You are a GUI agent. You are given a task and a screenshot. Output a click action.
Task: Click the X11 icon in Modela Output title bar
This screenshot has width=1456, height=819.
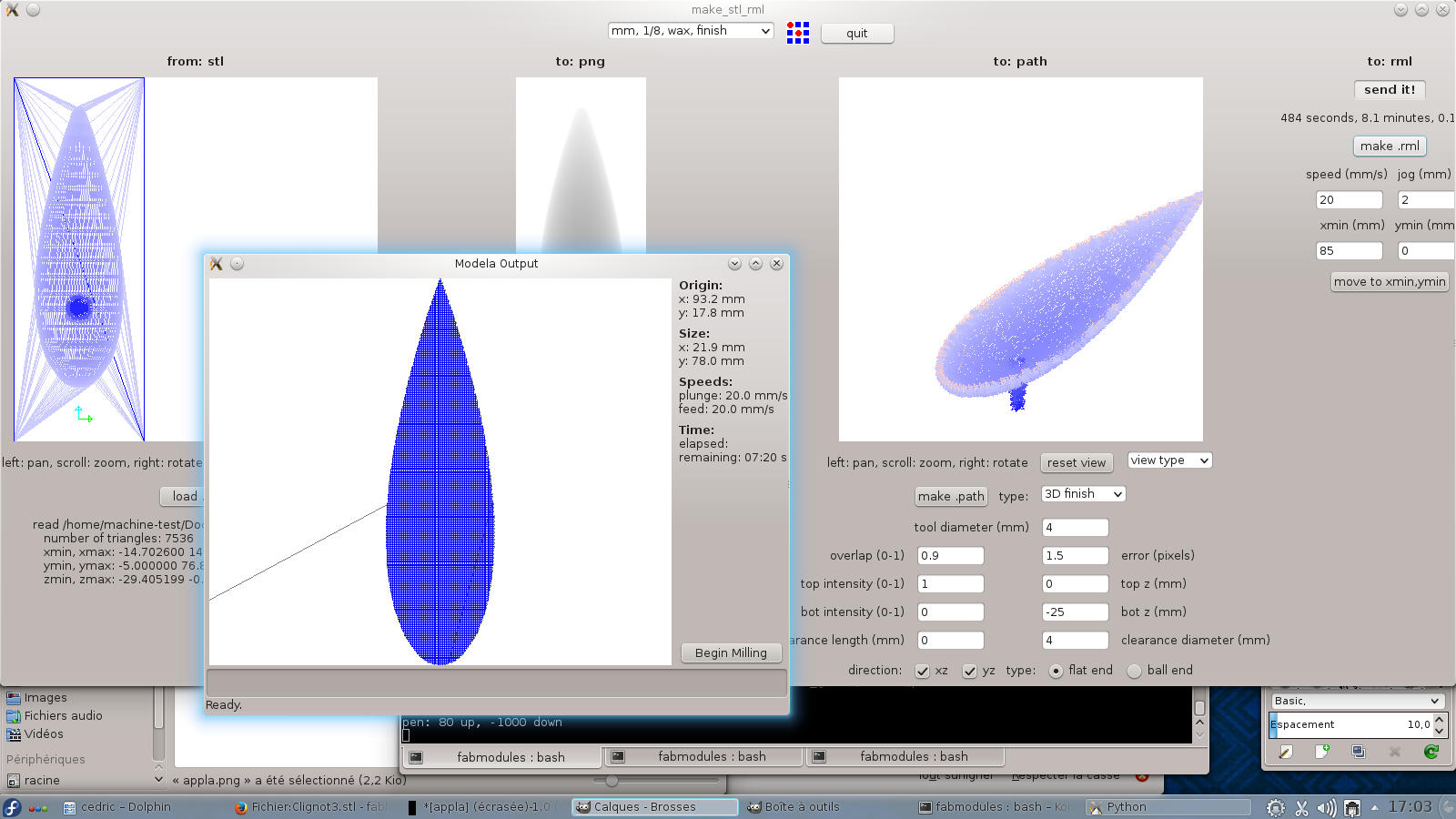(217, 264)
